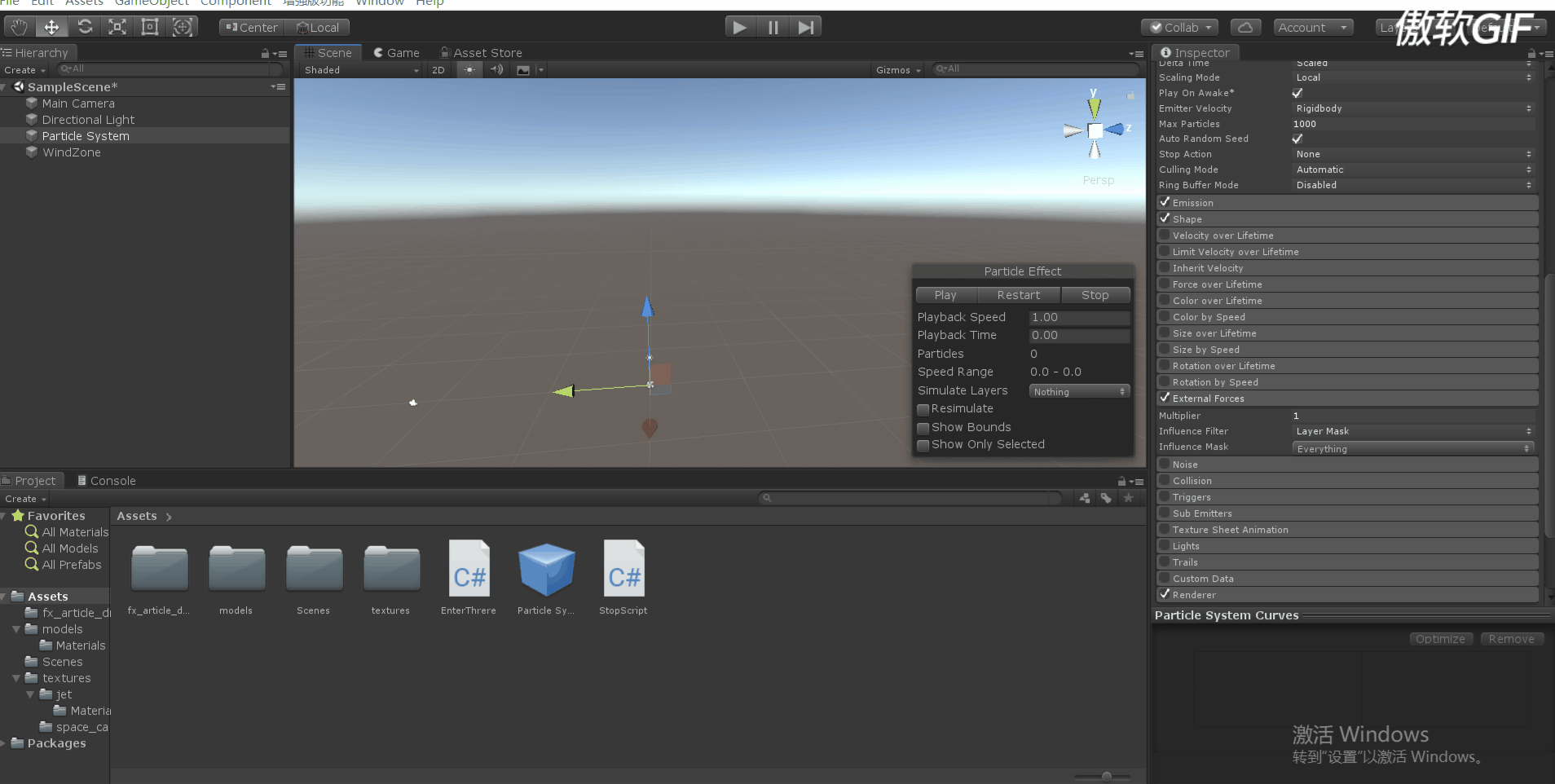Click the Play mode button
The width and height of the screenshot is (1555, 784).
coord(740,28)
